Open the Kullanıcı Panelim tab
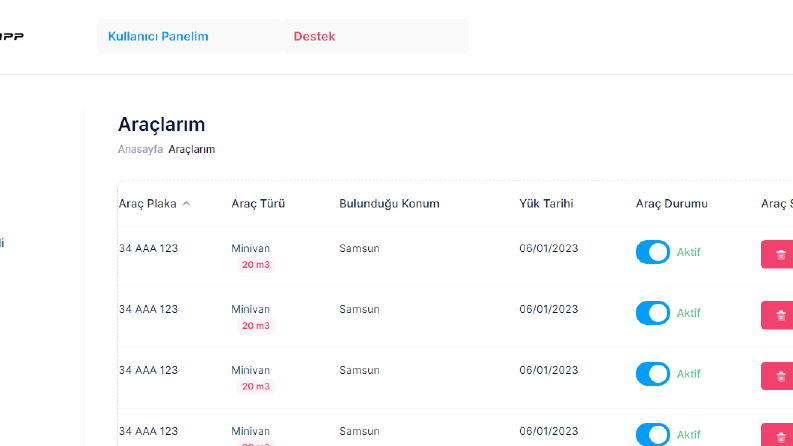The height and width of the screenshot is (446, 793). 190,36
